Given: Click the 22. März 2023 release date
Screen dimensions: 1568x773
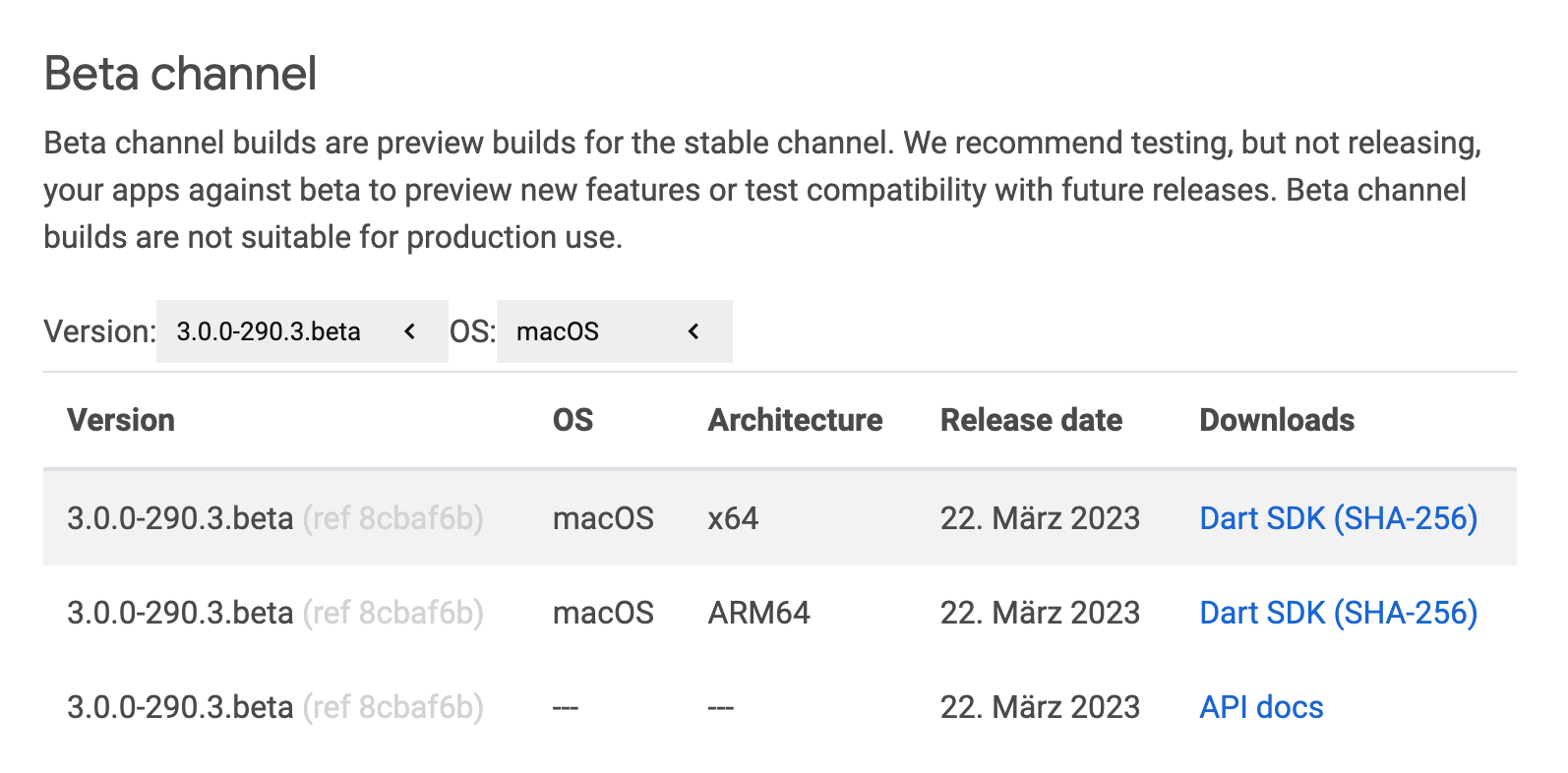Looking at the screenshot, I should pos(1040,518).
